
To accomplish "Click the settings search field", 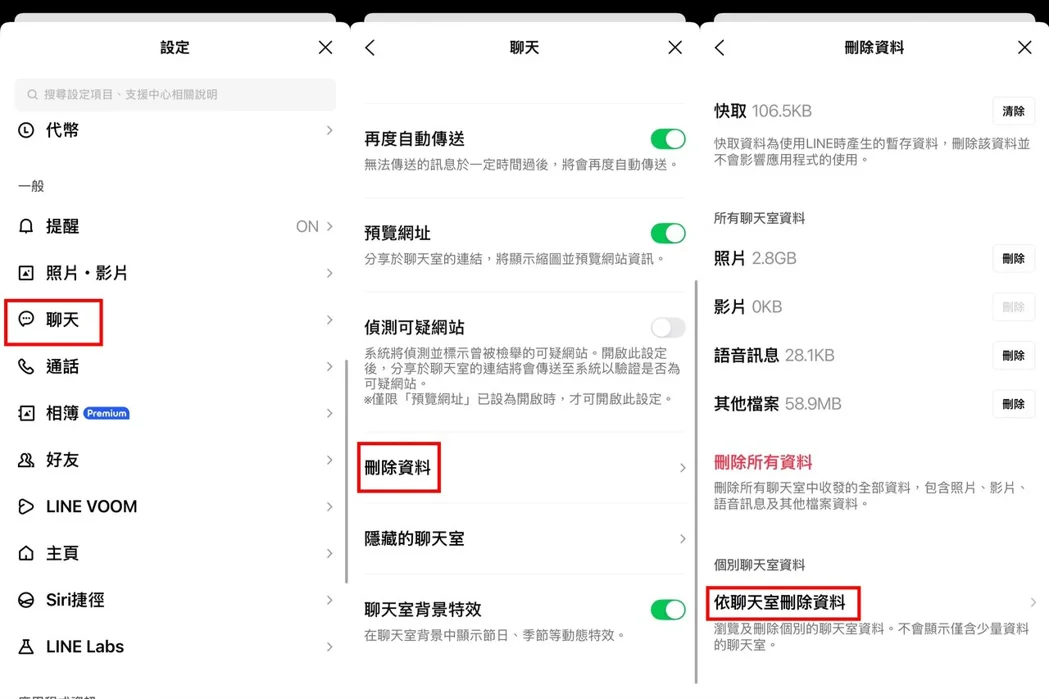I will pyautogui.click(x=175, y=94).
